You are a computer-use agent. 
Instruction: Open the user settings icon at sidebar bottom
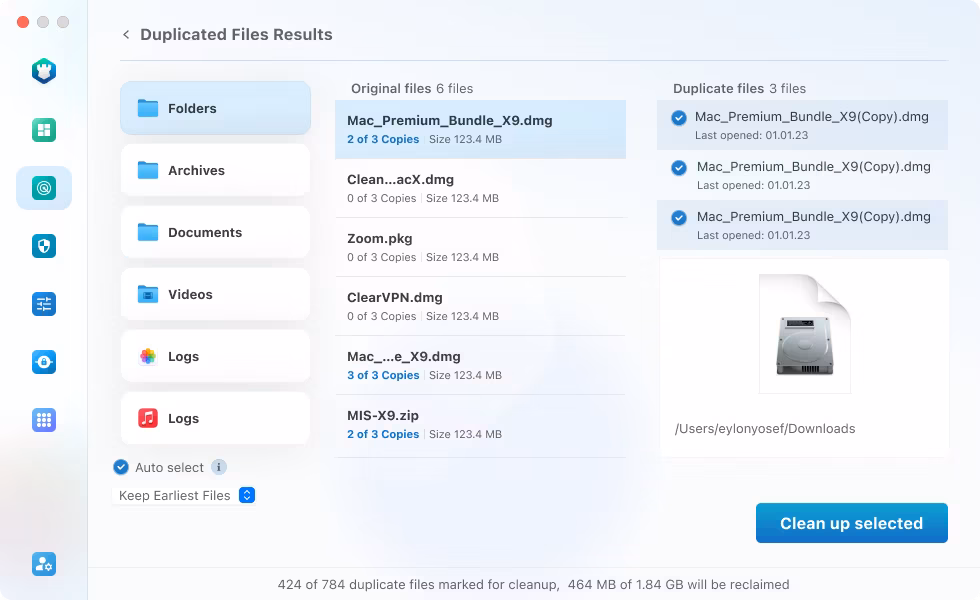[x=44, y=564]
